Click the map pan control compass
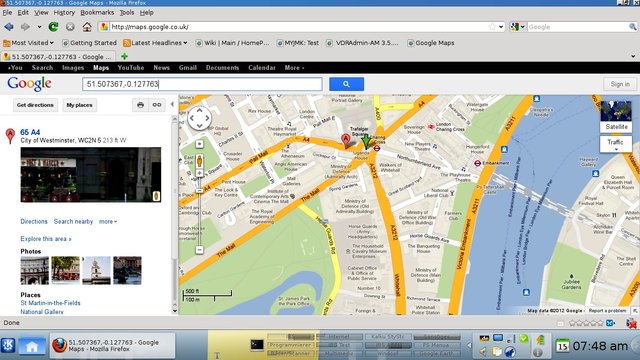 point(199,118)
